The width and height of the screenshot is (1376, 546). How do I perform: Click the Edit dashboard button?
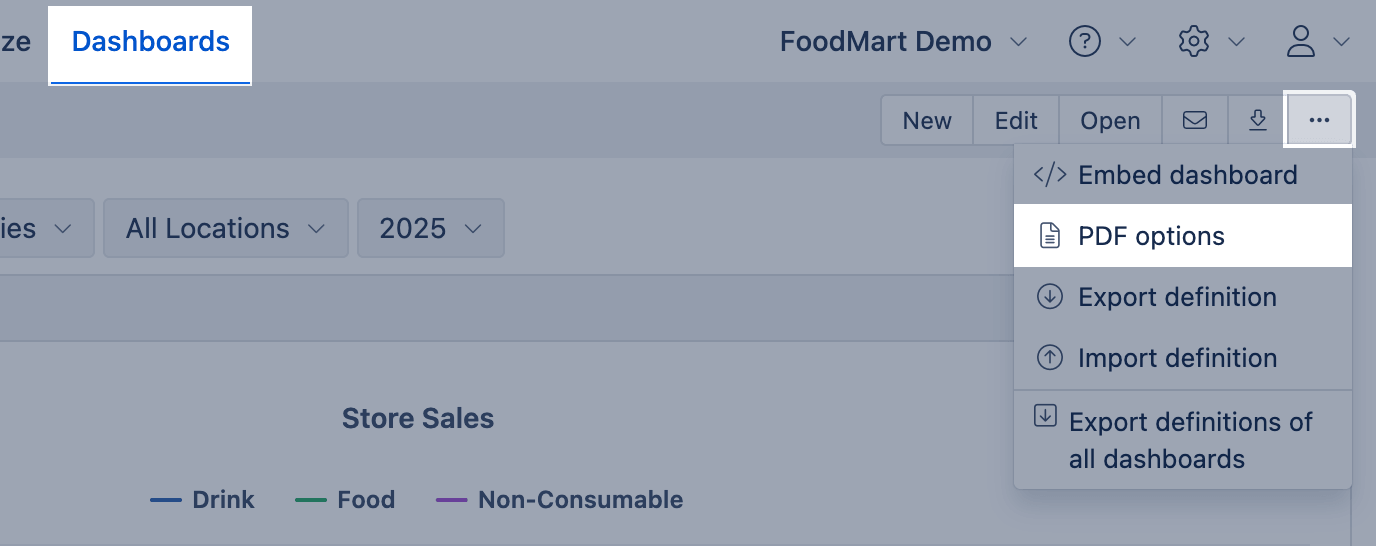(1016, 120)
